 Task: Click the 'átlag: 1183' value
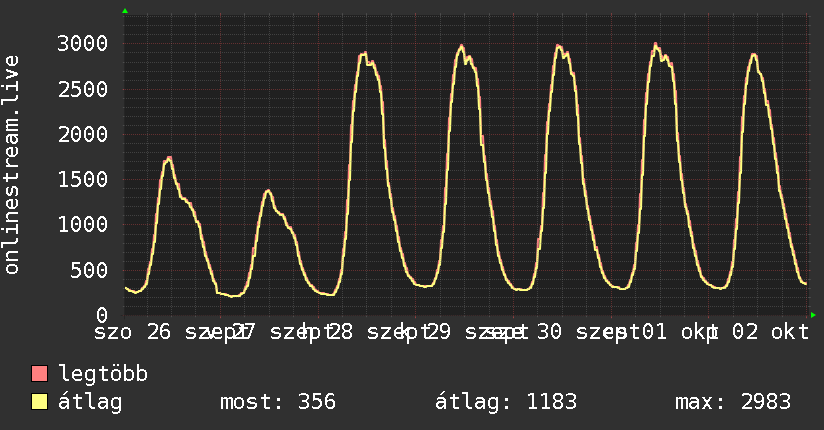tap(506, 402)
